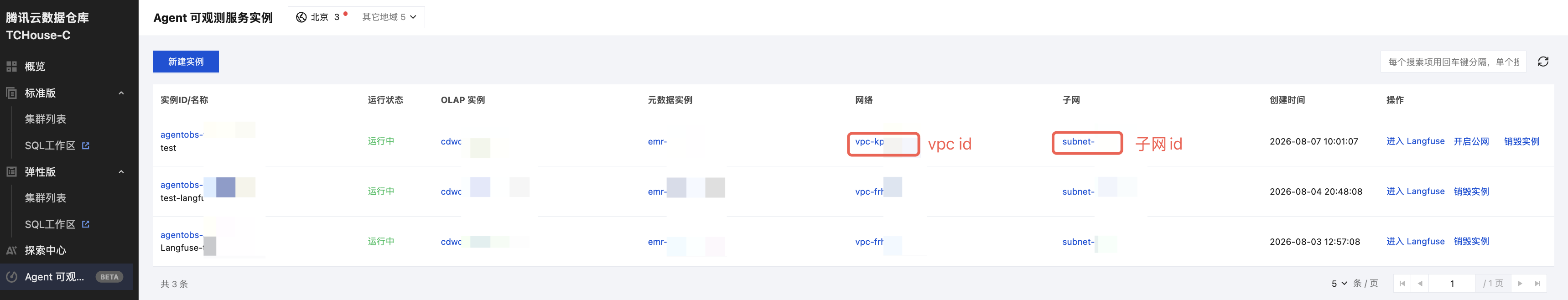Click the refresh icon beside search box
The height and width of the screenshot is (300, 1568).
click(1543, 62)
